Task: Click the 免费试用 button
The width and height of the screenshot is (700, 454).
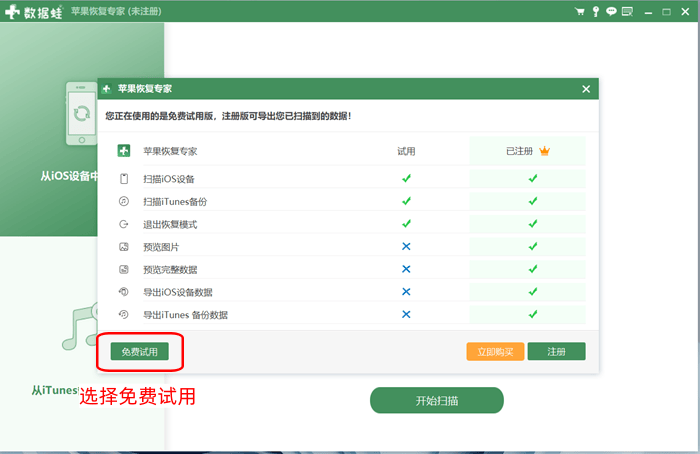Action: point(139,352)
